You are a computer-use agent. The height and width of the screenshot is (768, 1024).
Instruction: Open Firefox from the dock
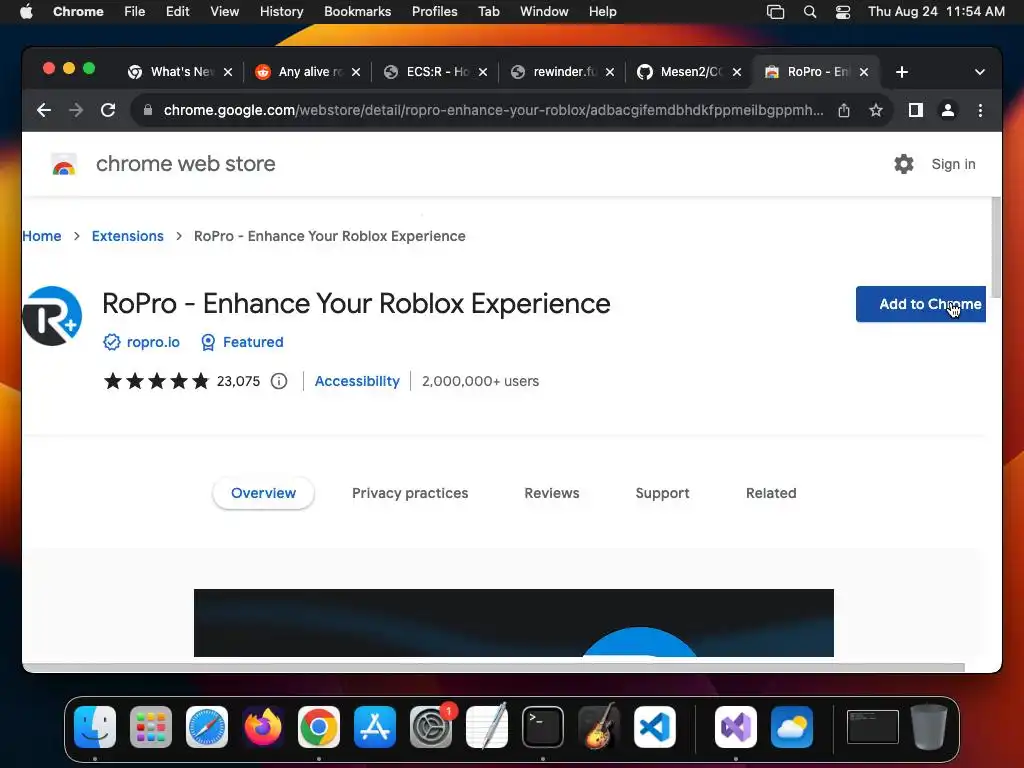[263, 727]
